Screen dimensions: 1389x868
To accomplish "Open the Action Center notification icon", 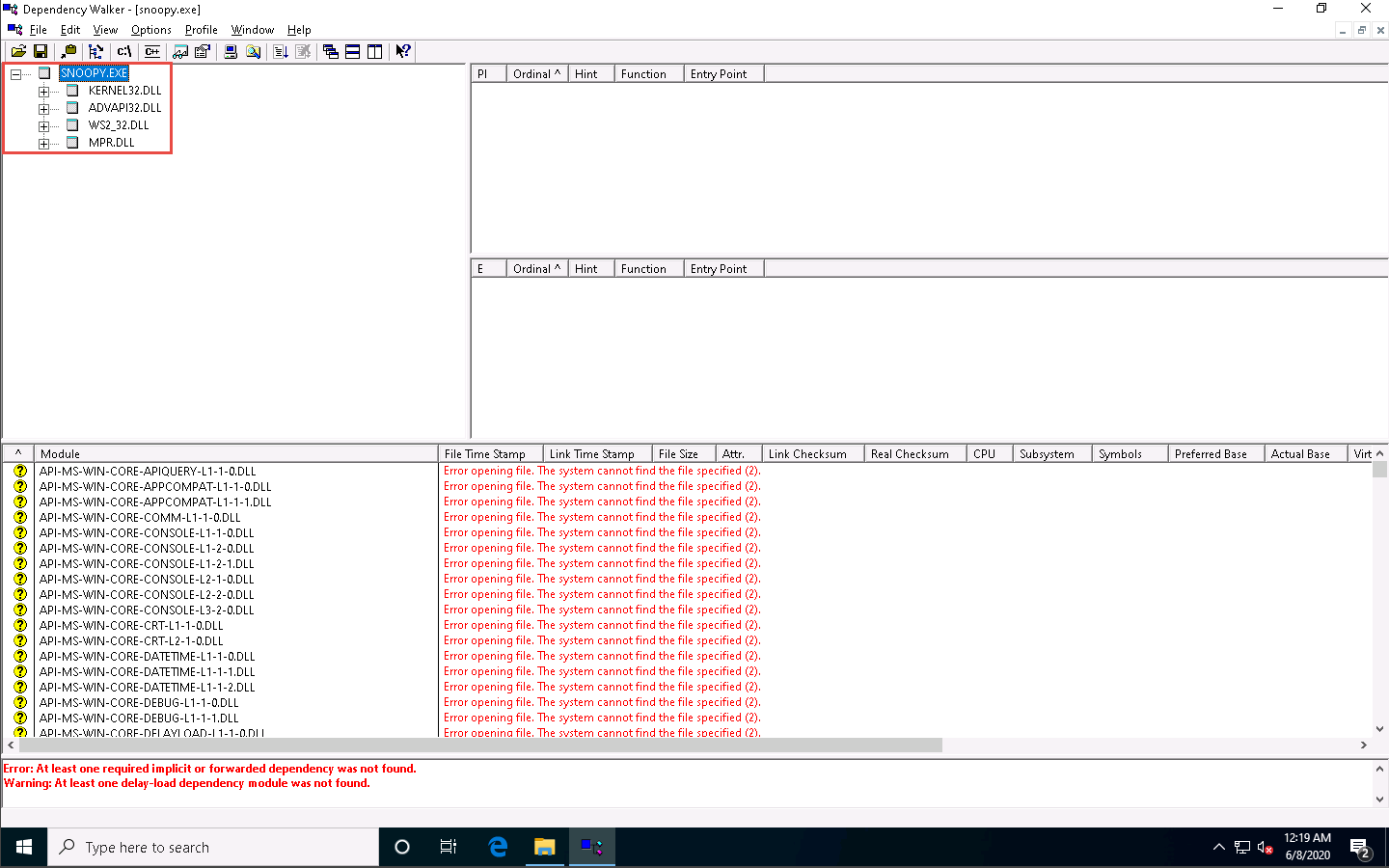I will pos(1361,848).
